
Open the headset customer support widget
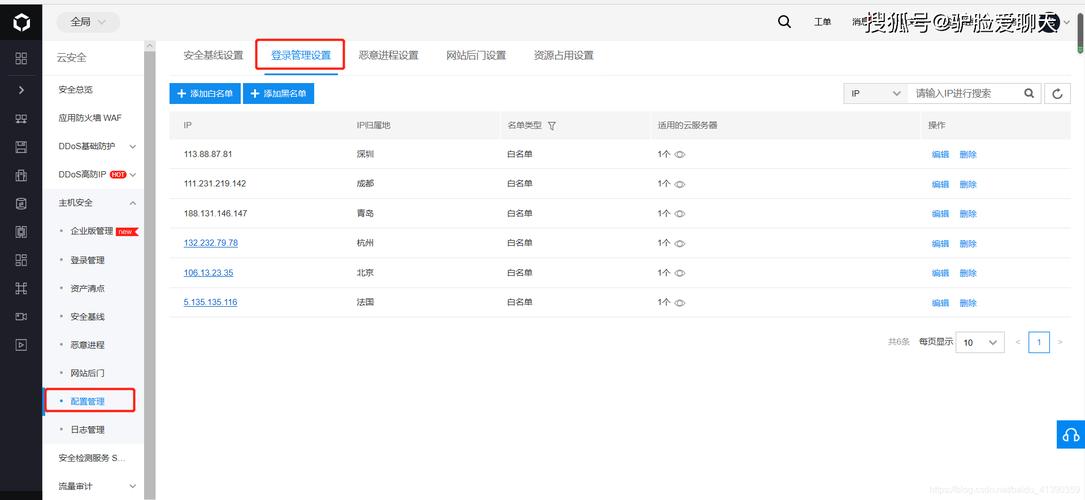1070,434
